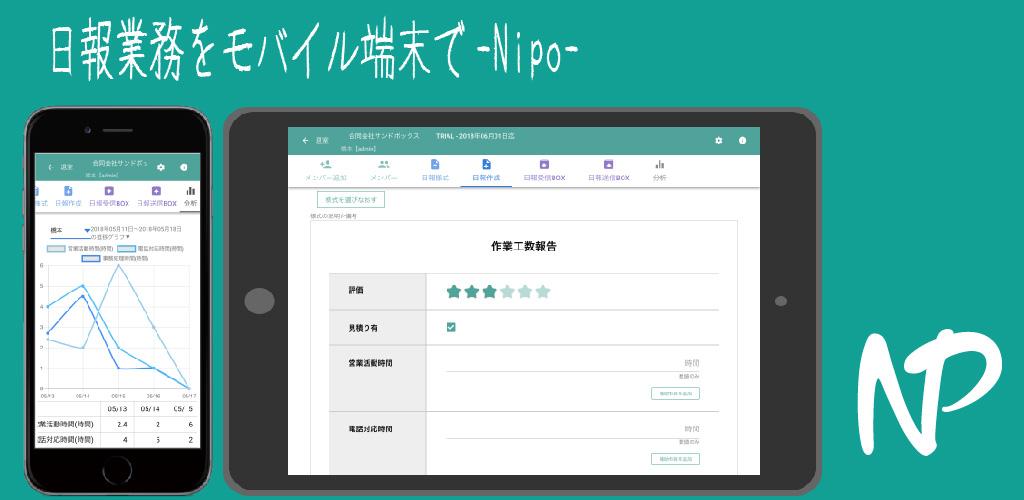
Task: Click the 評価 row label
Action: click(356, 290)
